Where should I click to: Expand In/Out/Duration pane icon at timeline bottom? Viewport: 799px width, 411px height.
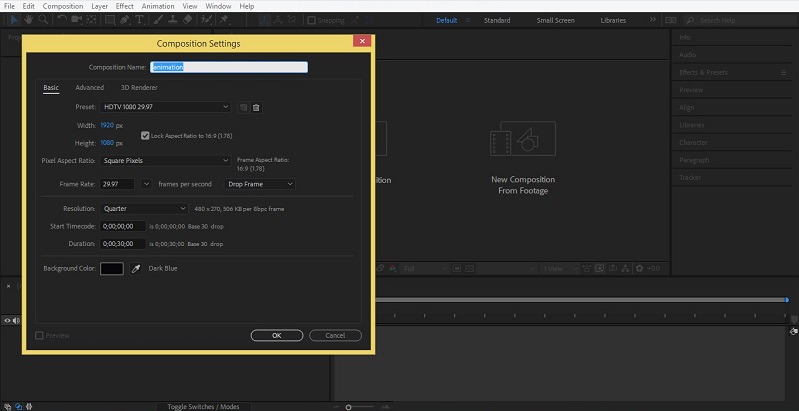[x=29, y=406]
